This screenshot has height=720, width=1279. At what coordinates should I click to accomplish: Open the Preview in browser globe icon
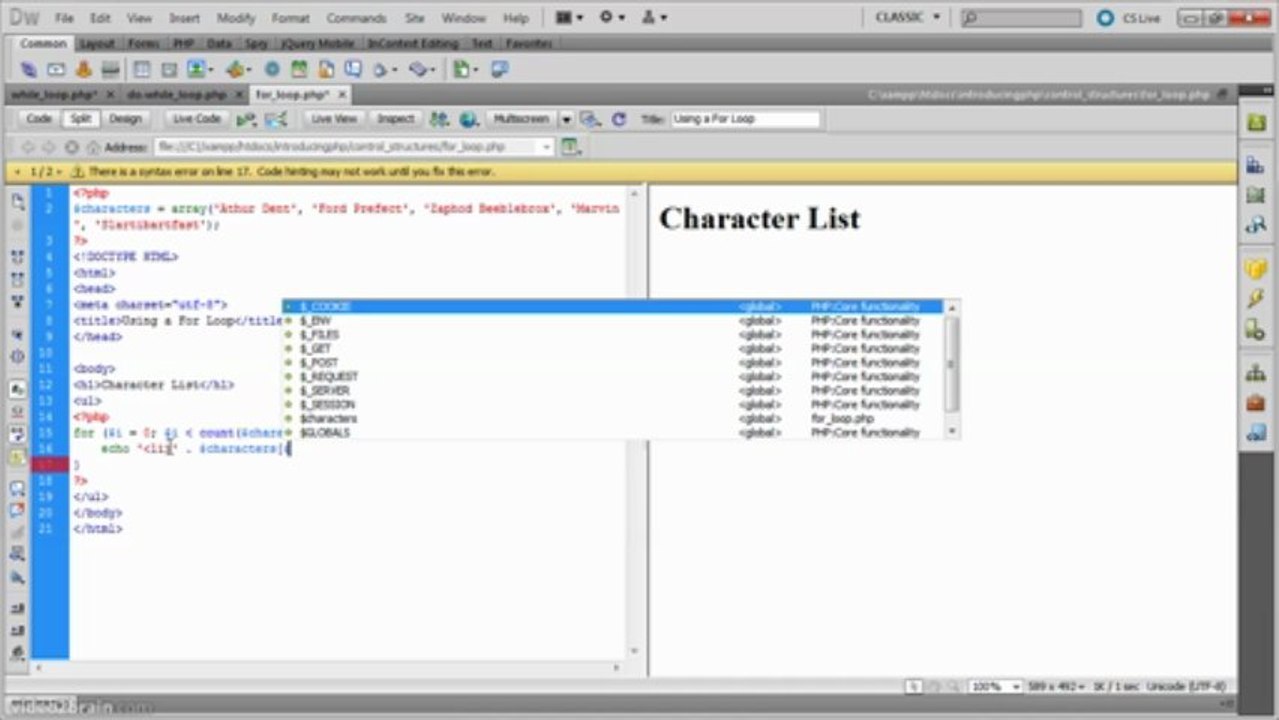click(468, 118)
